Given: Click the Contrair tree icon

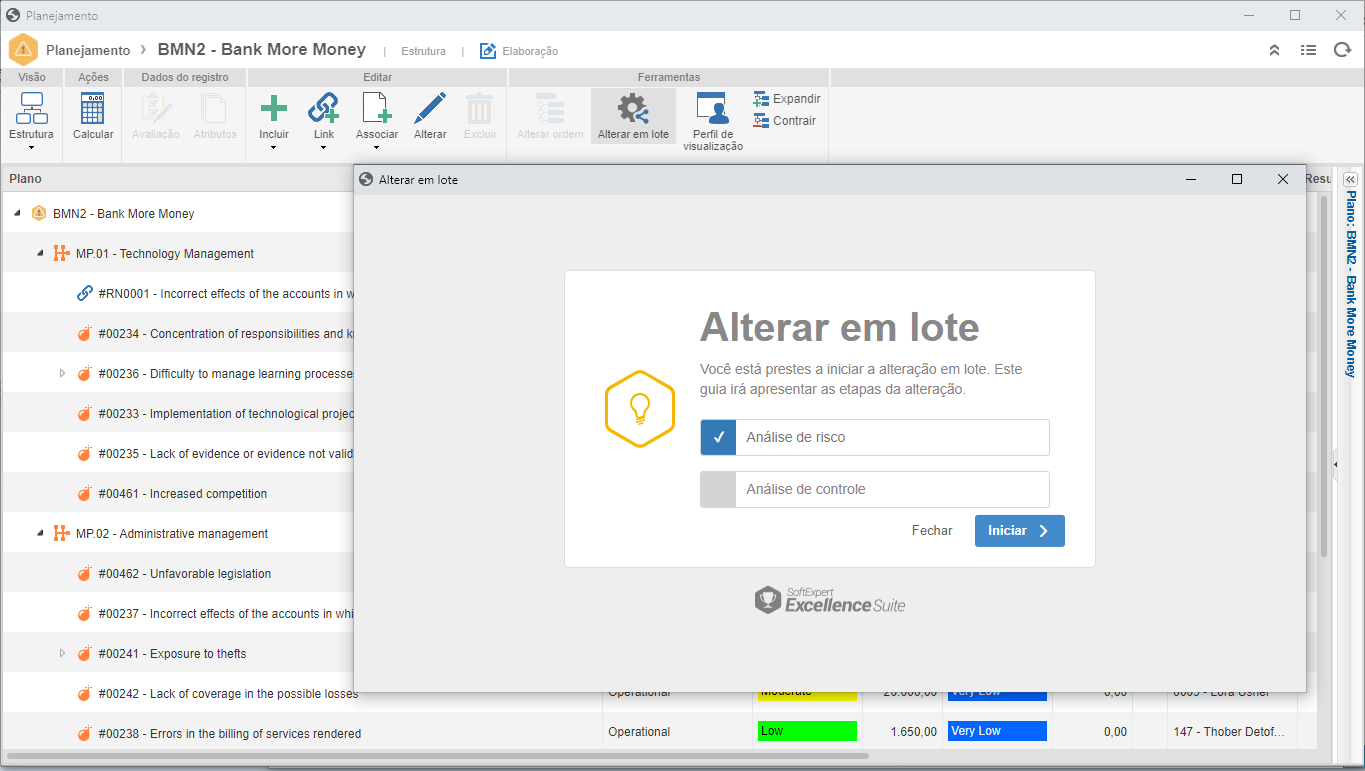Looking at the screenshot, I should point(761,121).
